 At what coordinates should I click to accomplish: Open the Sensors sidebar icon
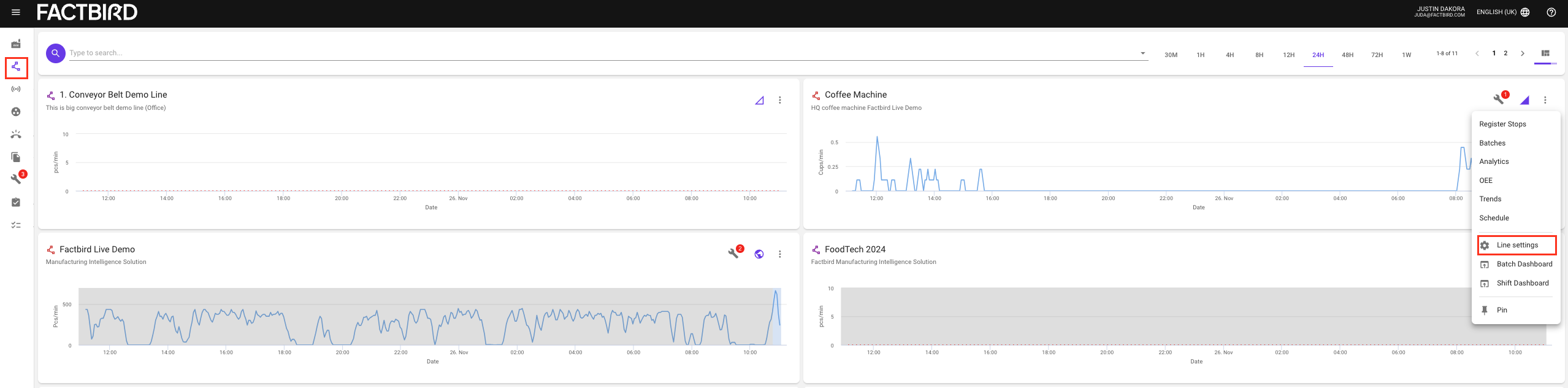pos(16,89)
